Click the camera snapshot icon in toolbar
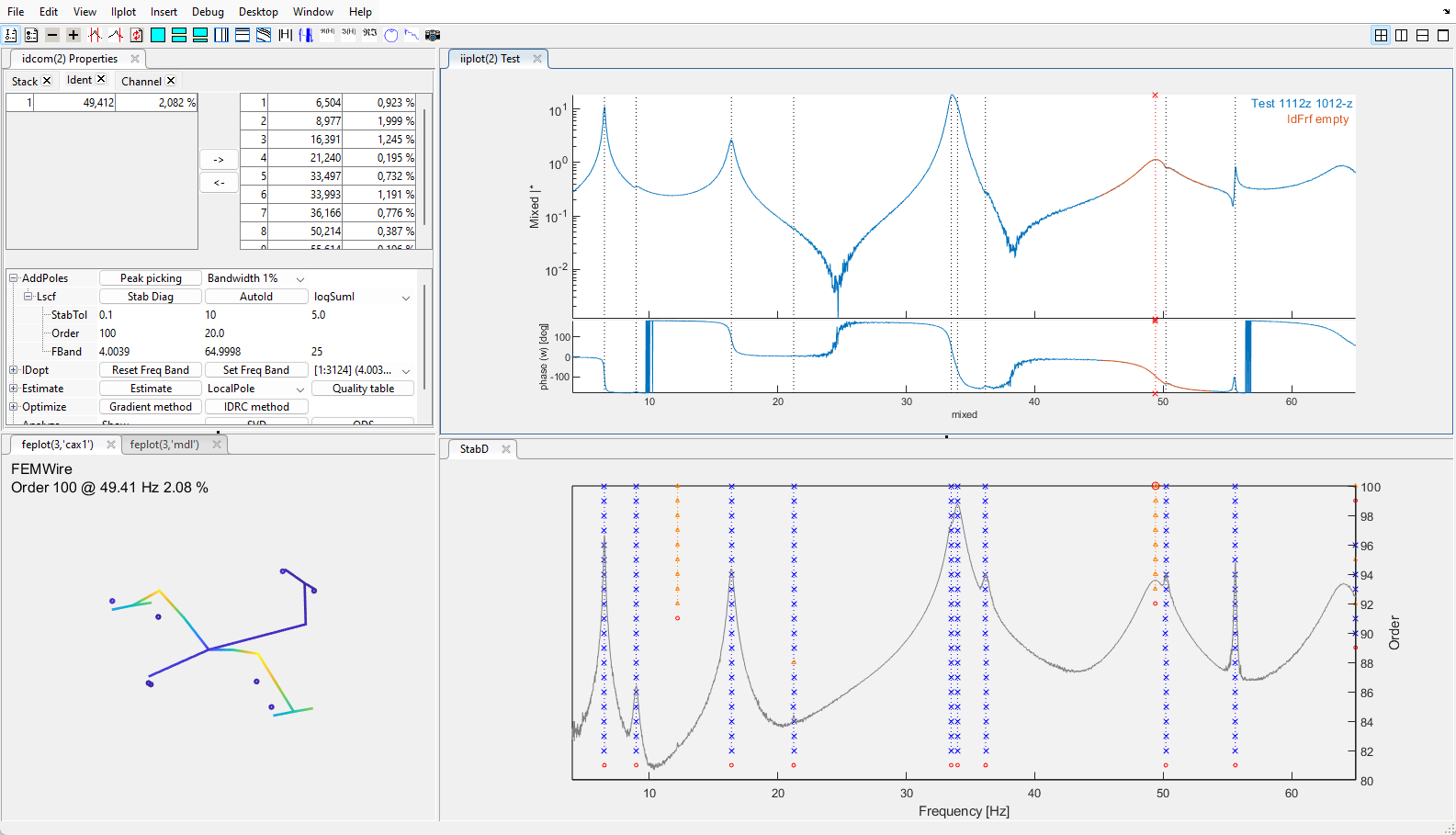 coord(433,35)
